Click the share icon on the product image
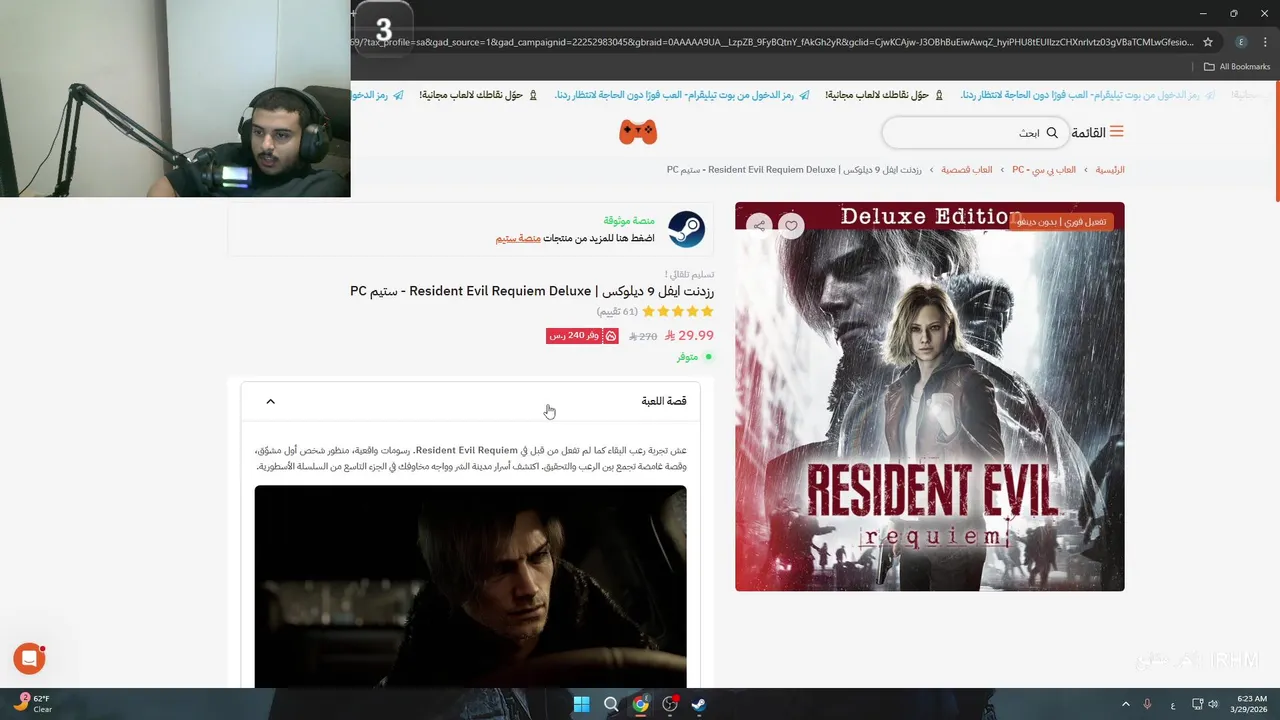This screenshot has width=1280, height=720. (759, 226)
